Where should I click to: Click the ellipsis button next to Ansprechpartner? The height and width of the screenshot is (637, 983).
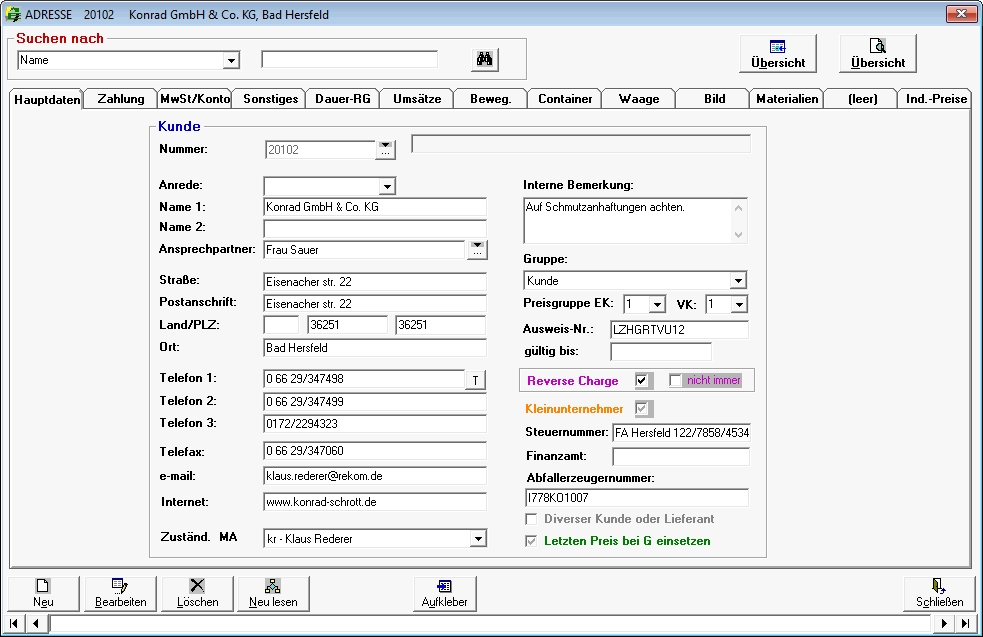478,250
